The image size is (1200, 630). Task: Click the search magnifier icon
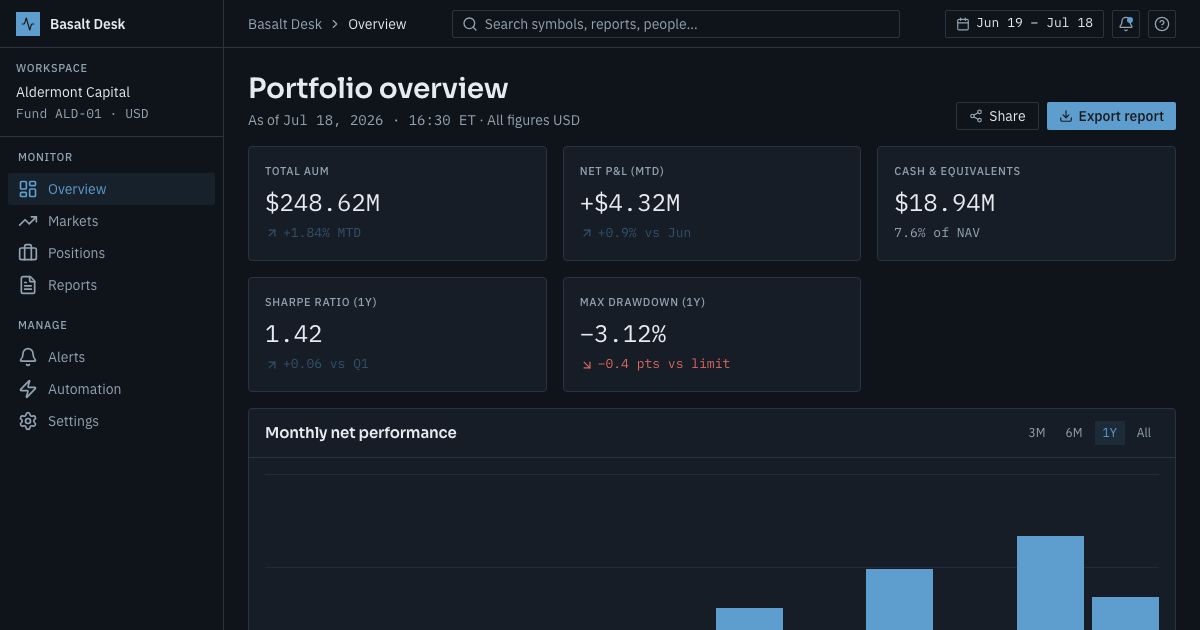(x=470, y=24)
